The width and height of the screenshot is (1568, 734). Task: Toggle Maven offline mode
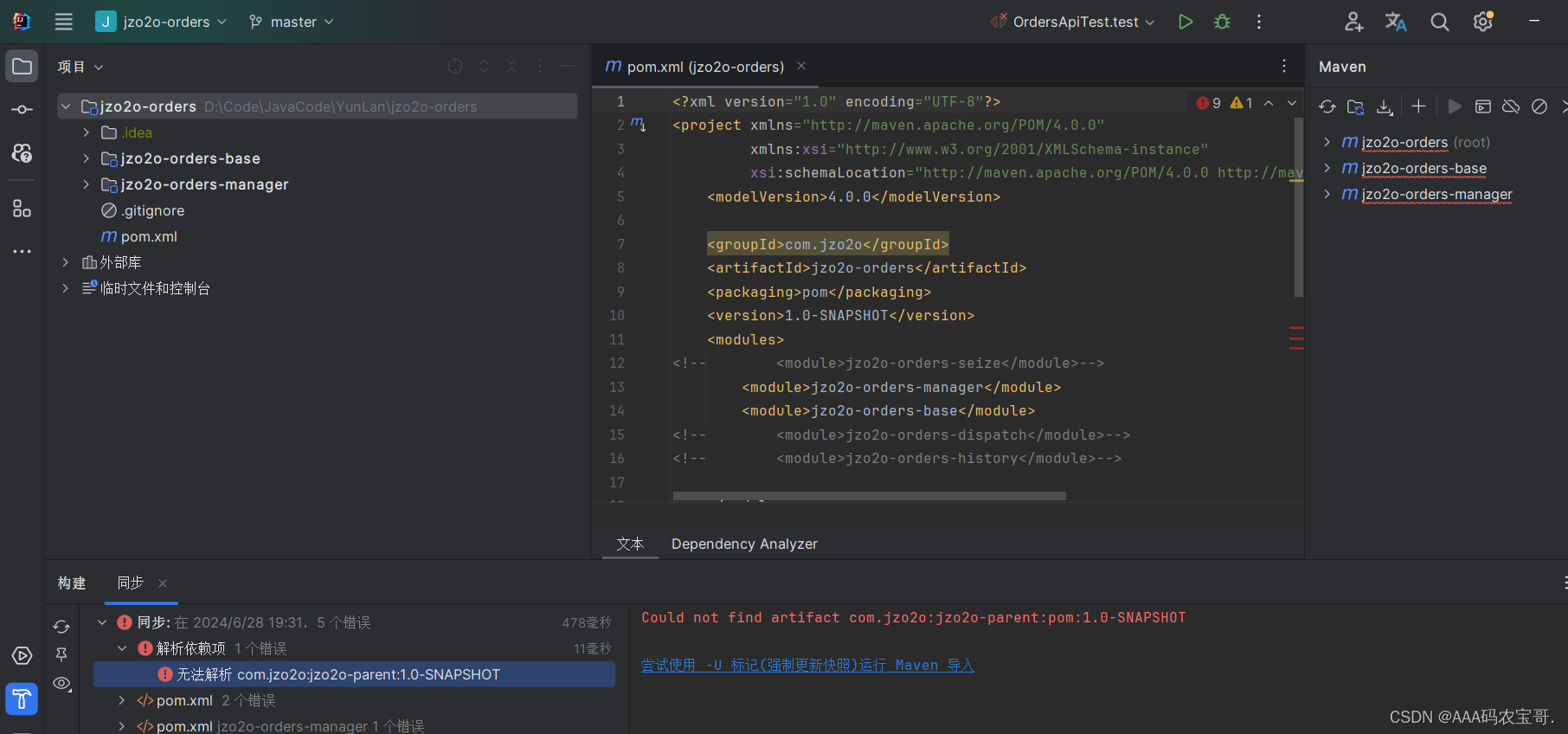coord(1511,106)
